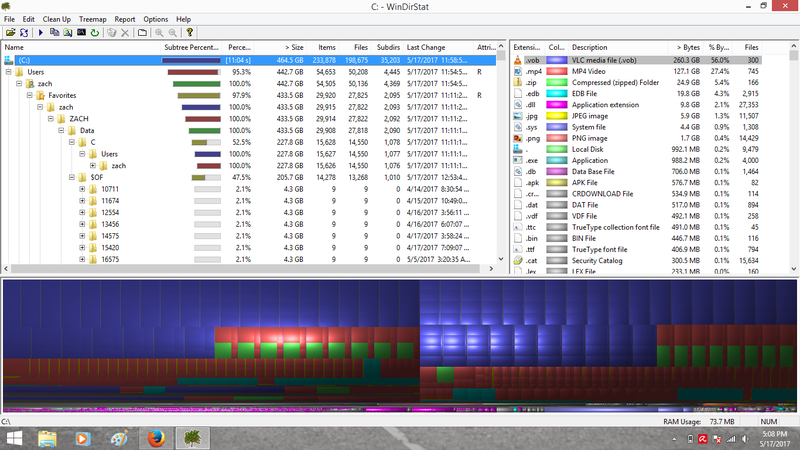Screen dimensions: 800x450
Task: Open the File menu
Action: (x=9, y=19)
